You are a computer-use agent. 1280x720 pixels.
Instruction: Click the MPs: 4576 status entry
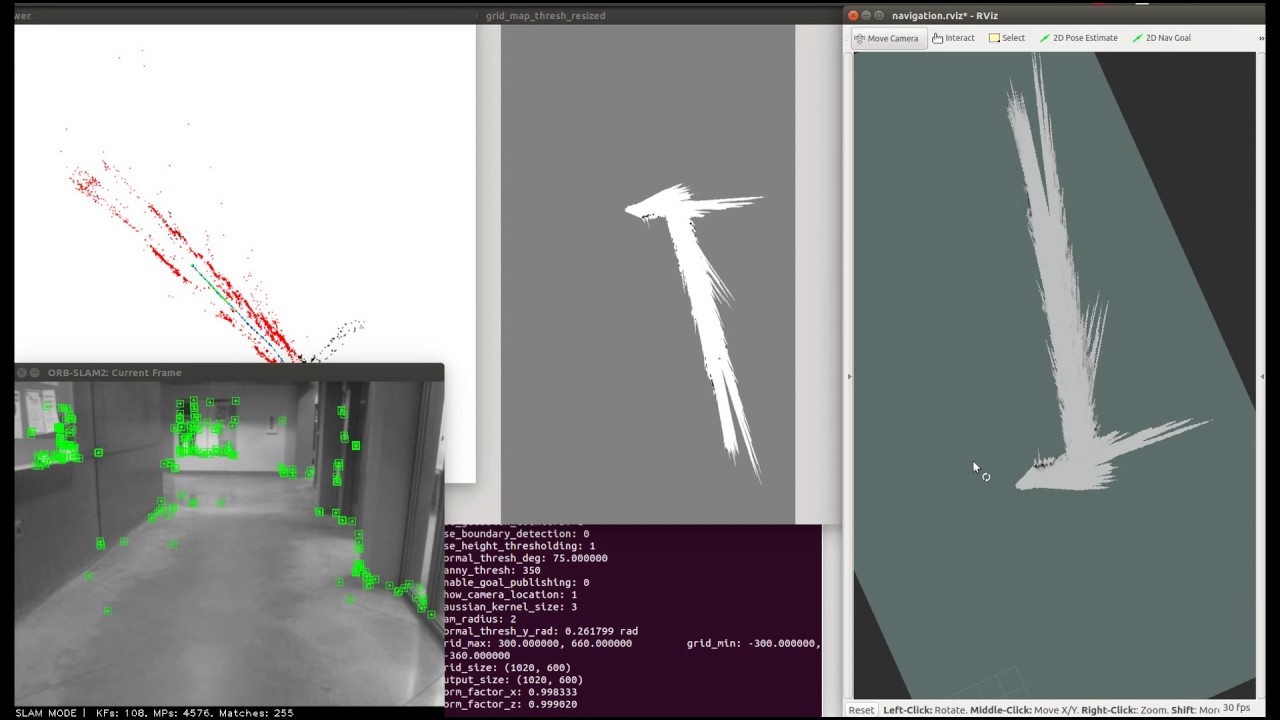(183, 713)
